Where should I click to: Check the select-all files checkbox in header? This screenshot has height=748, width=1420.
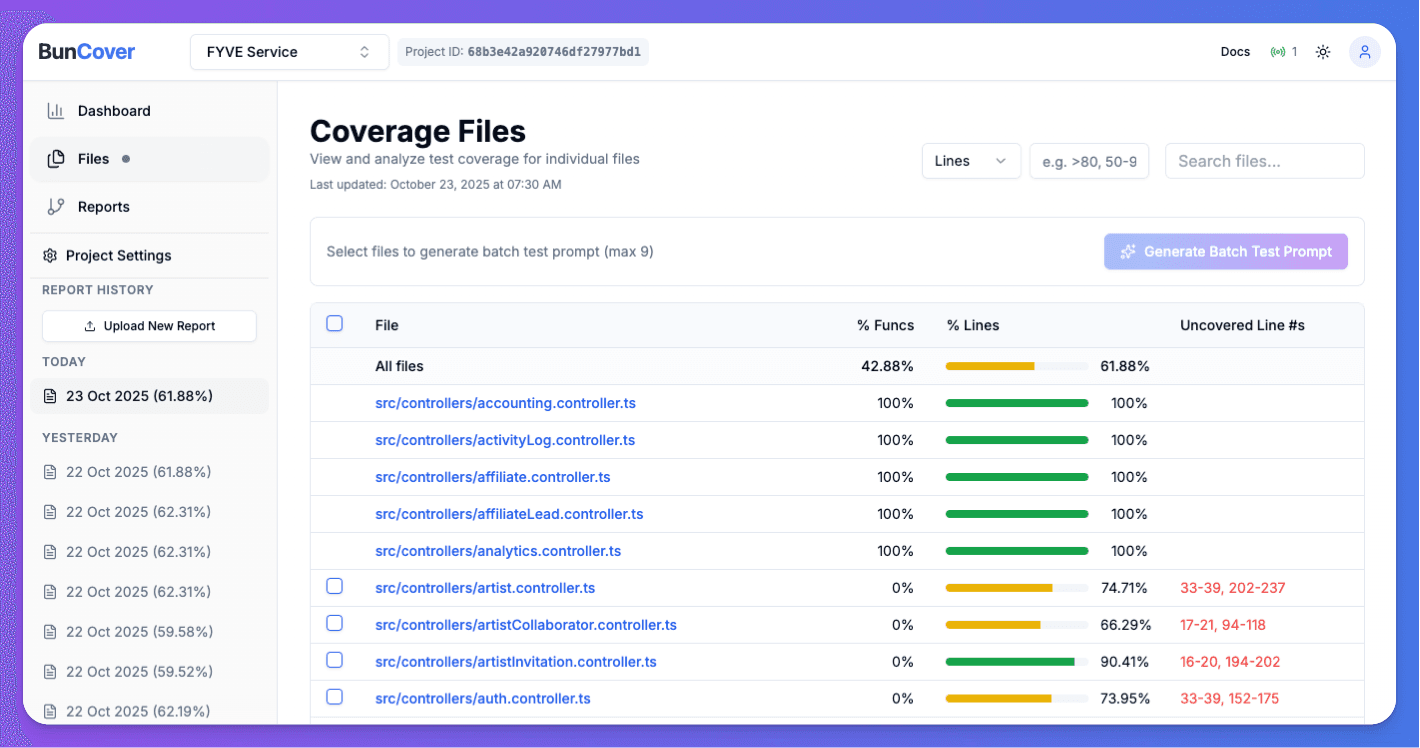pos(335,323)
